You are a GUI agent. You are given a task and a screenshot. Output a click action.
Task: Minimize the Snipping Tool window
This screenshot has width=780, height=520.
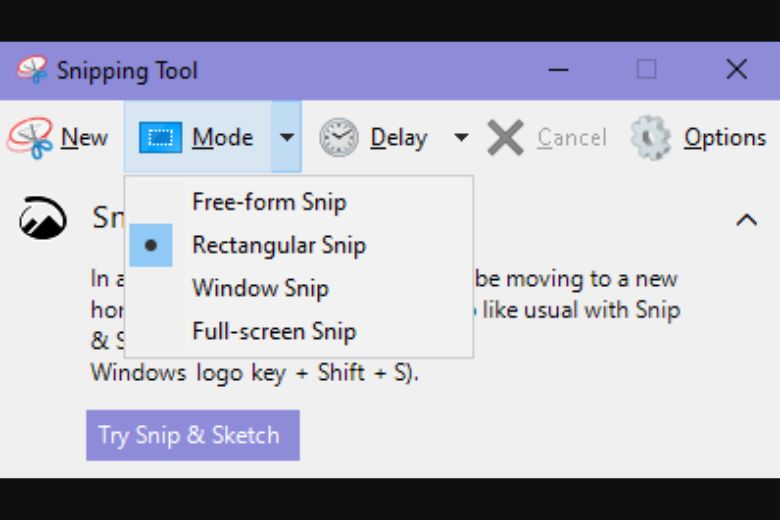click(x=558, y=70)
